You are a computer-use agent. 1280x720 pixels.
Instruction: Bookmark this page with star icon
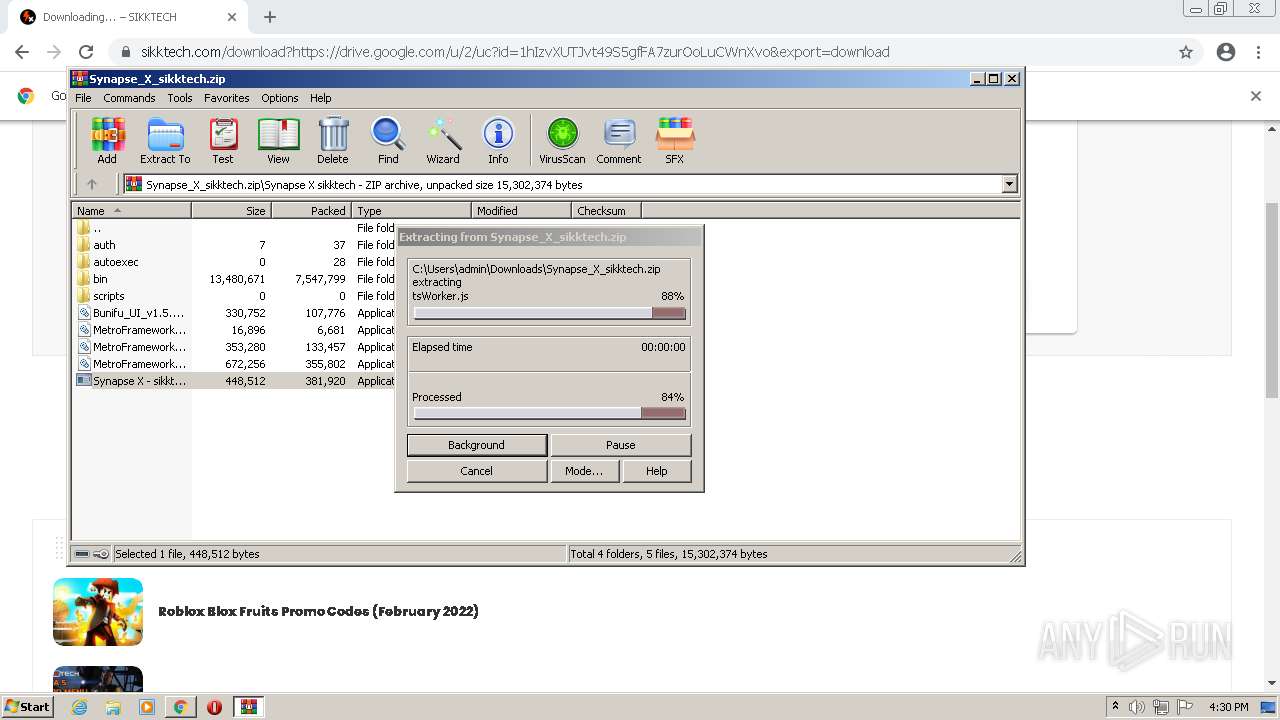click(x=1186, y=52)
